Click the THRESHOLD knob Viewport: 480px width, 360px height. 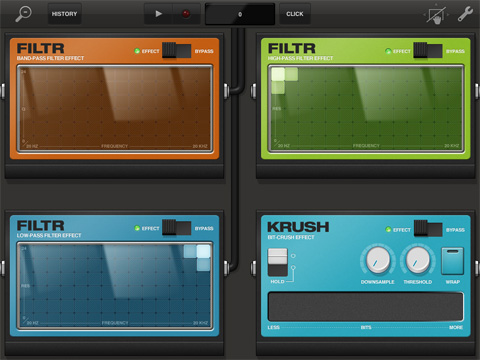(x=417, y=260)
